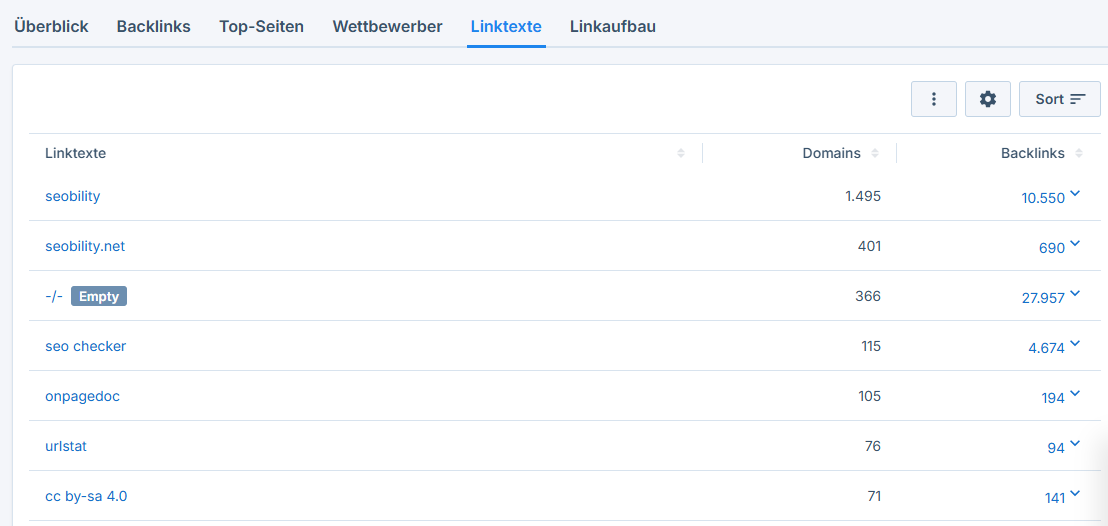Open table settings gear icon
1108x526 pixels.
click(987, 99)
